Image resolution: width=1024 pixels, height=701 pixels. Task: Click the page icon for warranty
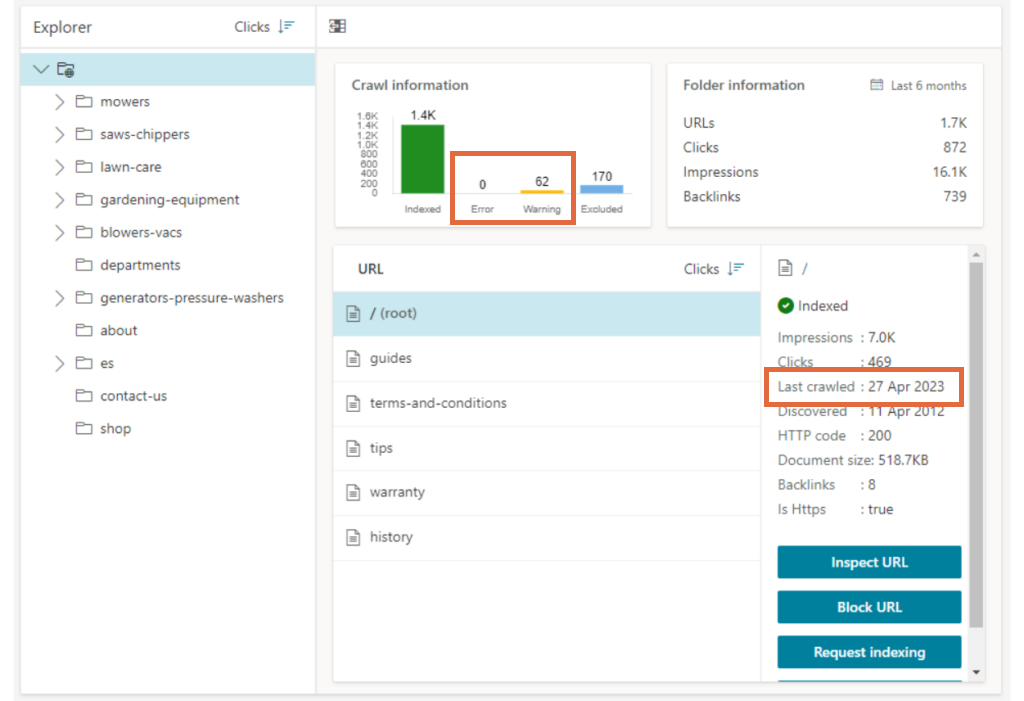click(x=353, y=493)
